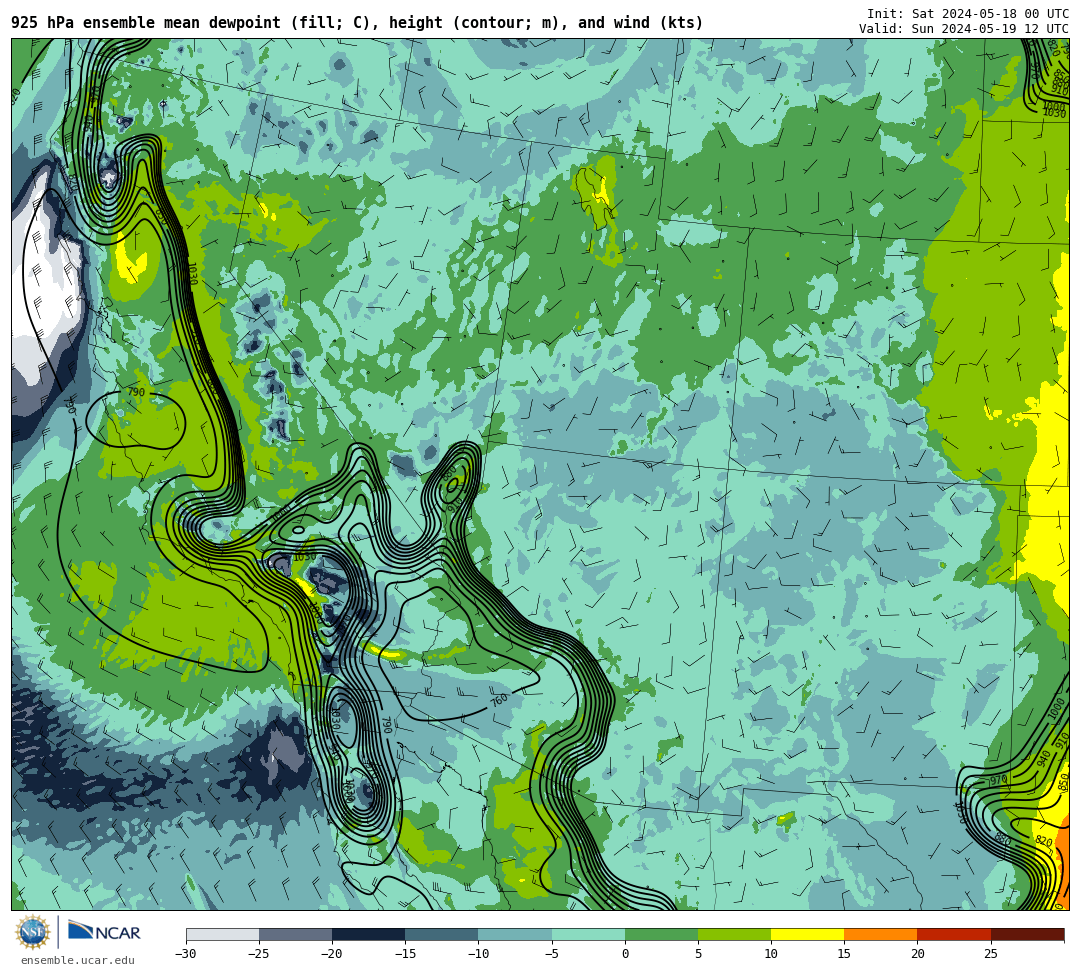Screen dimensions: 1080x973
Task: Click the positive 20 colorbar tick label
Action: [917, 954]
